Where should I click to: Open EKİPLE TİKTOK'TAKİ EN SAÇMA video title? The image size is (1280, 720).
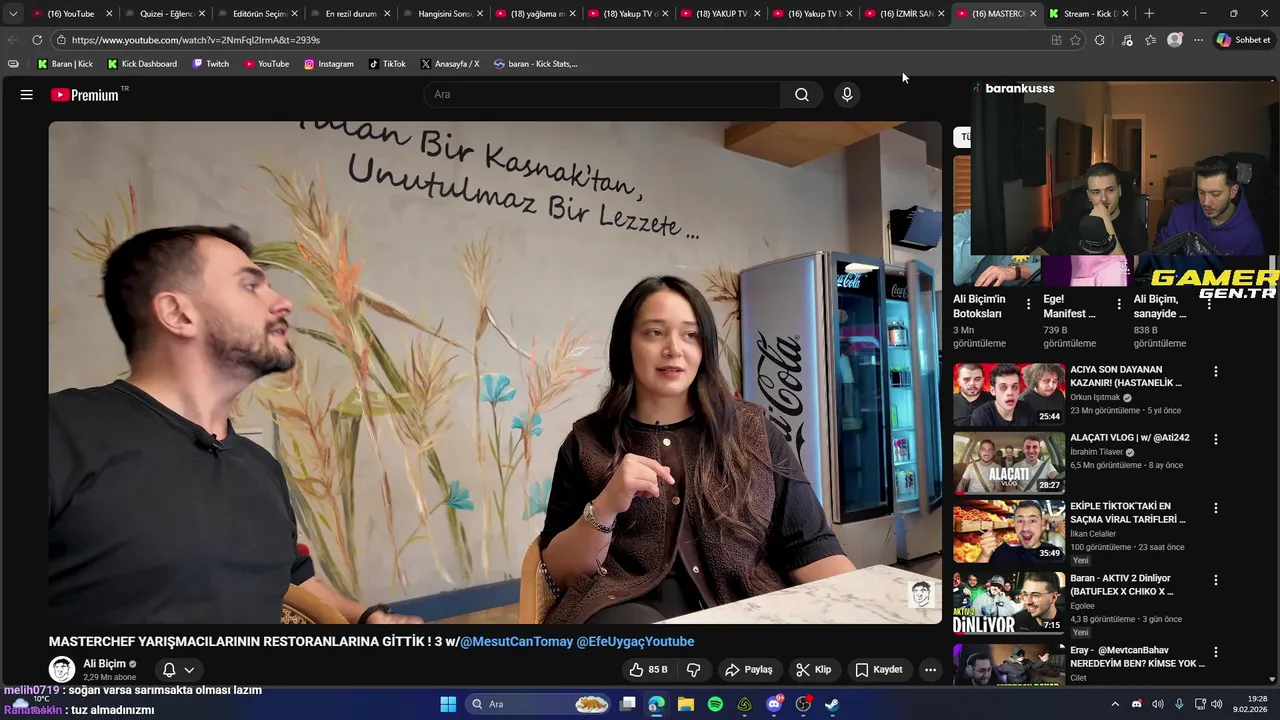[1127, 513]
